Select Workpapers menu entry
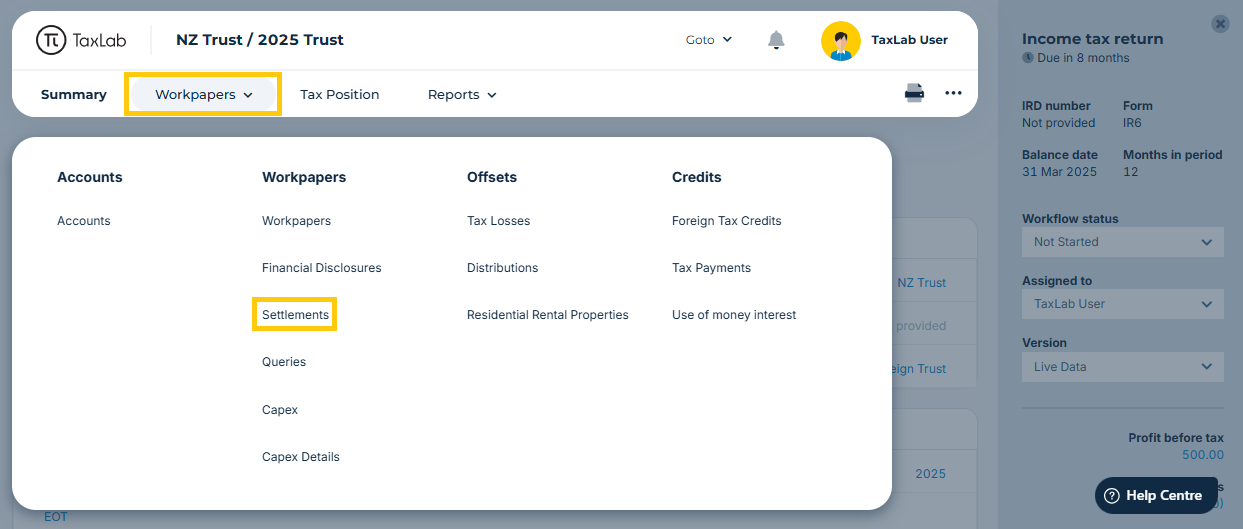The height and width of the screenshot is (529, 1243). point(296,221)
